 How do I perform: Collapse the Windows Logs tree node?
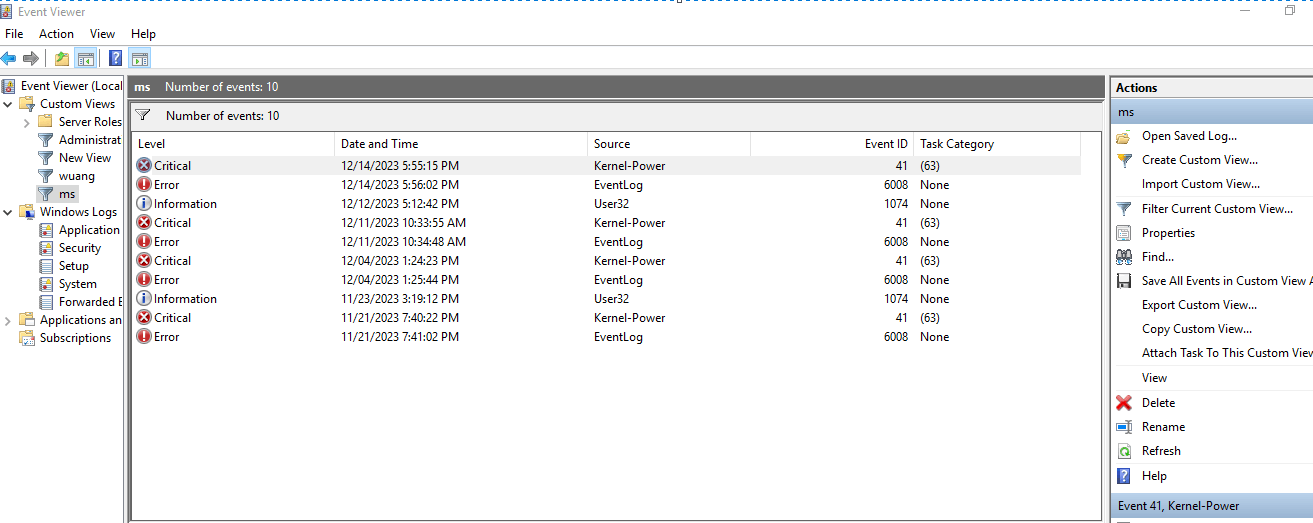point(8,212)
